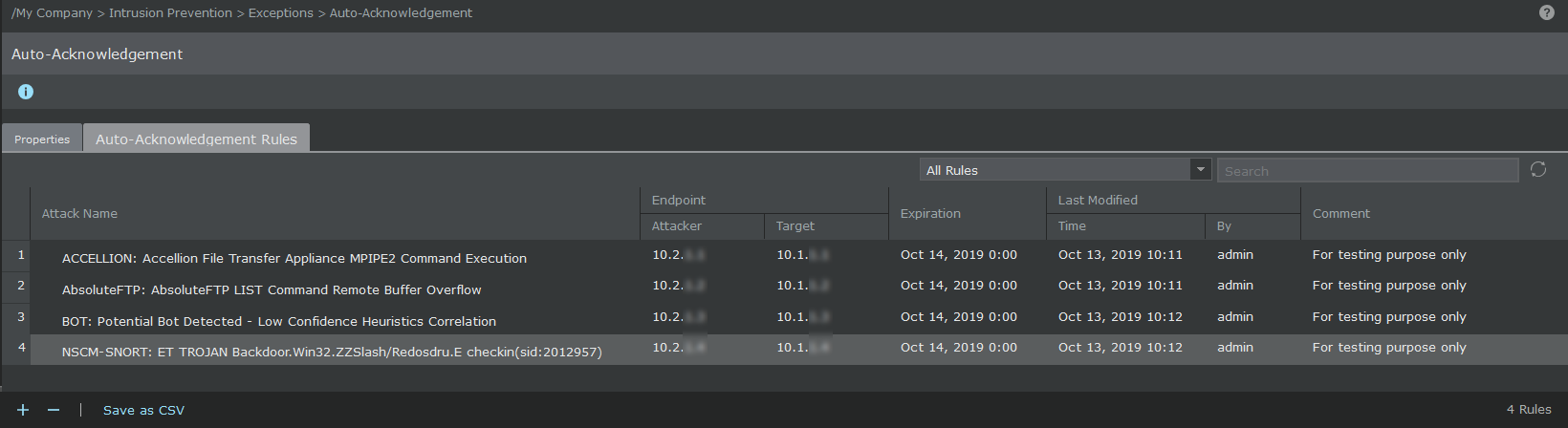Open the All Rules dropdown

click(1066, 170)
